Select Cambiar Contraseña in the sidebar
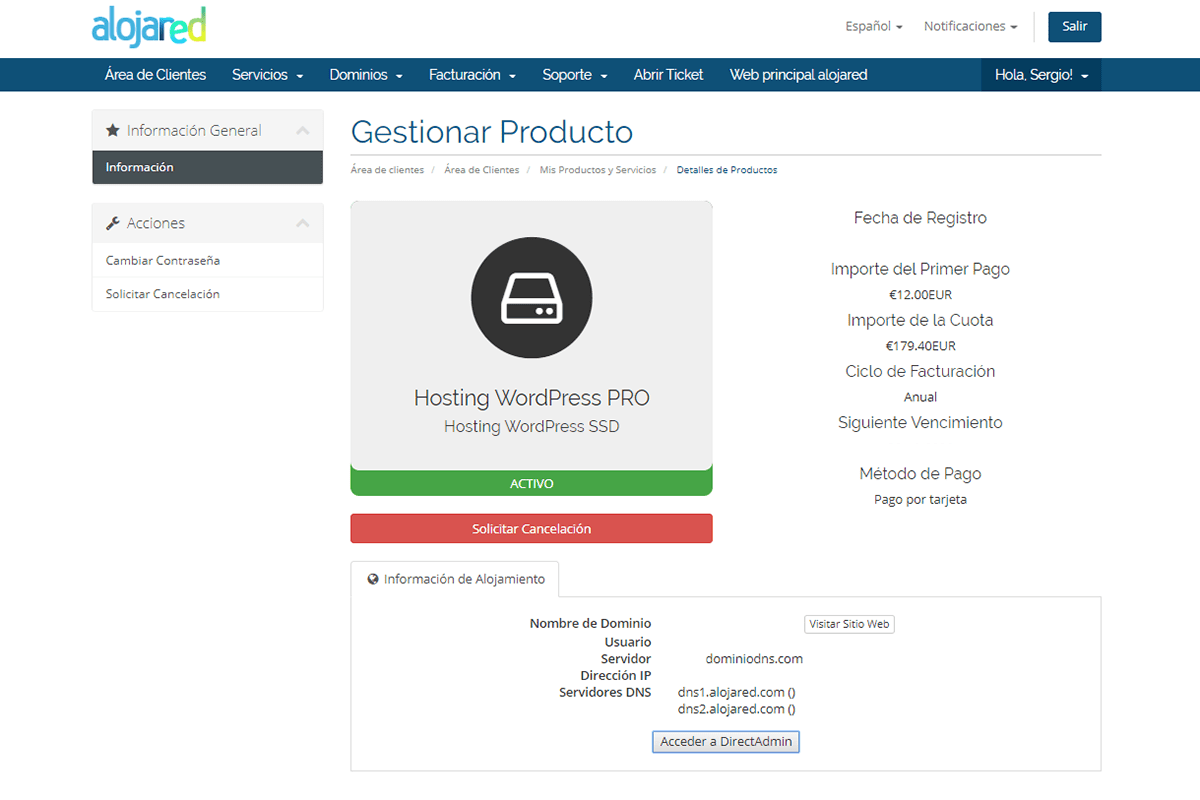The image size is (1200, 800). [x=163, y=261]
